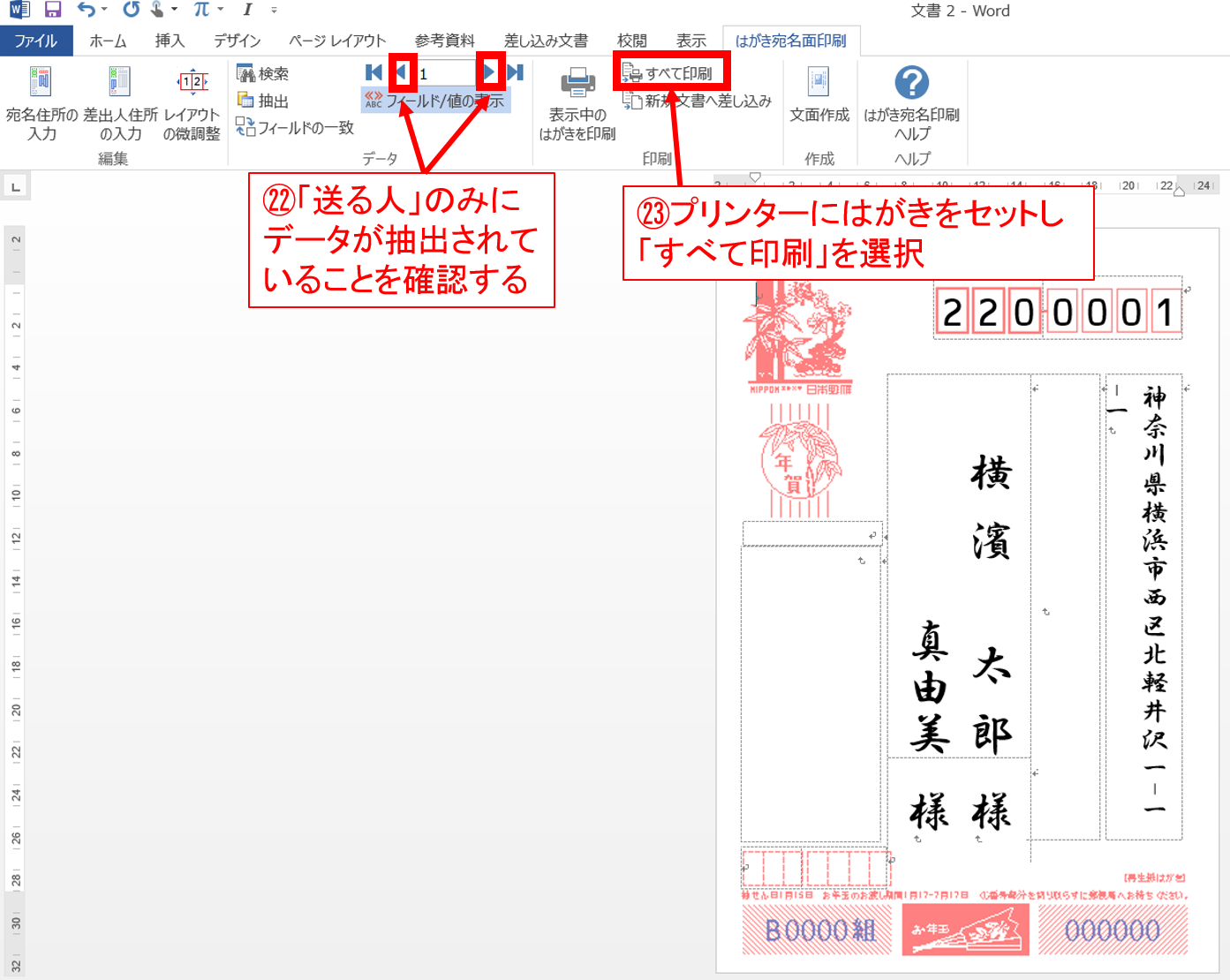This screenshot has width=1230, height=980.
Task: Click the record number input field
Action: [446, 73]
